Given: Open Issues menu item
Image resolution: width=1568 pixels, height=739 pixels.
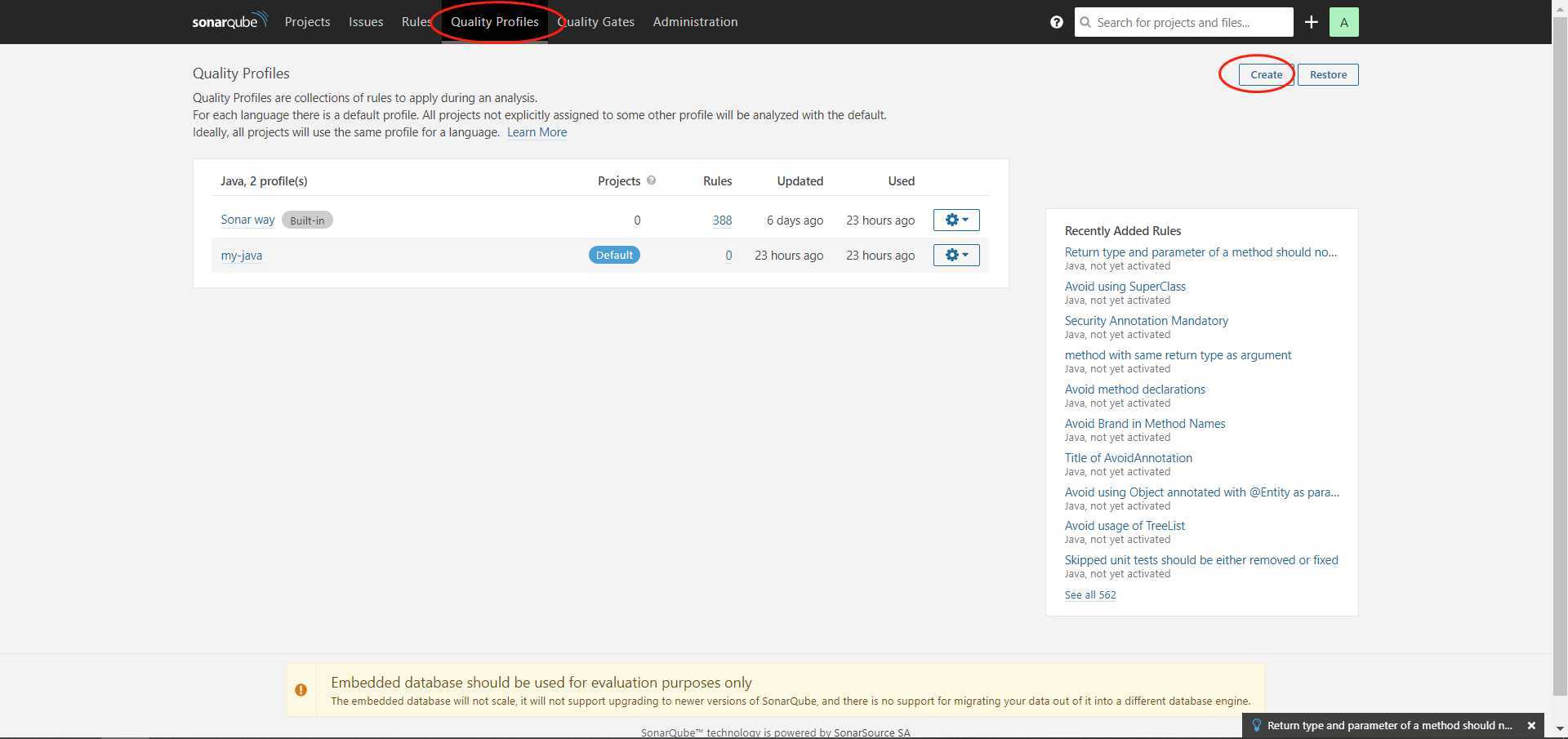Looking at the screenshot, I should (x=366, y=22).
